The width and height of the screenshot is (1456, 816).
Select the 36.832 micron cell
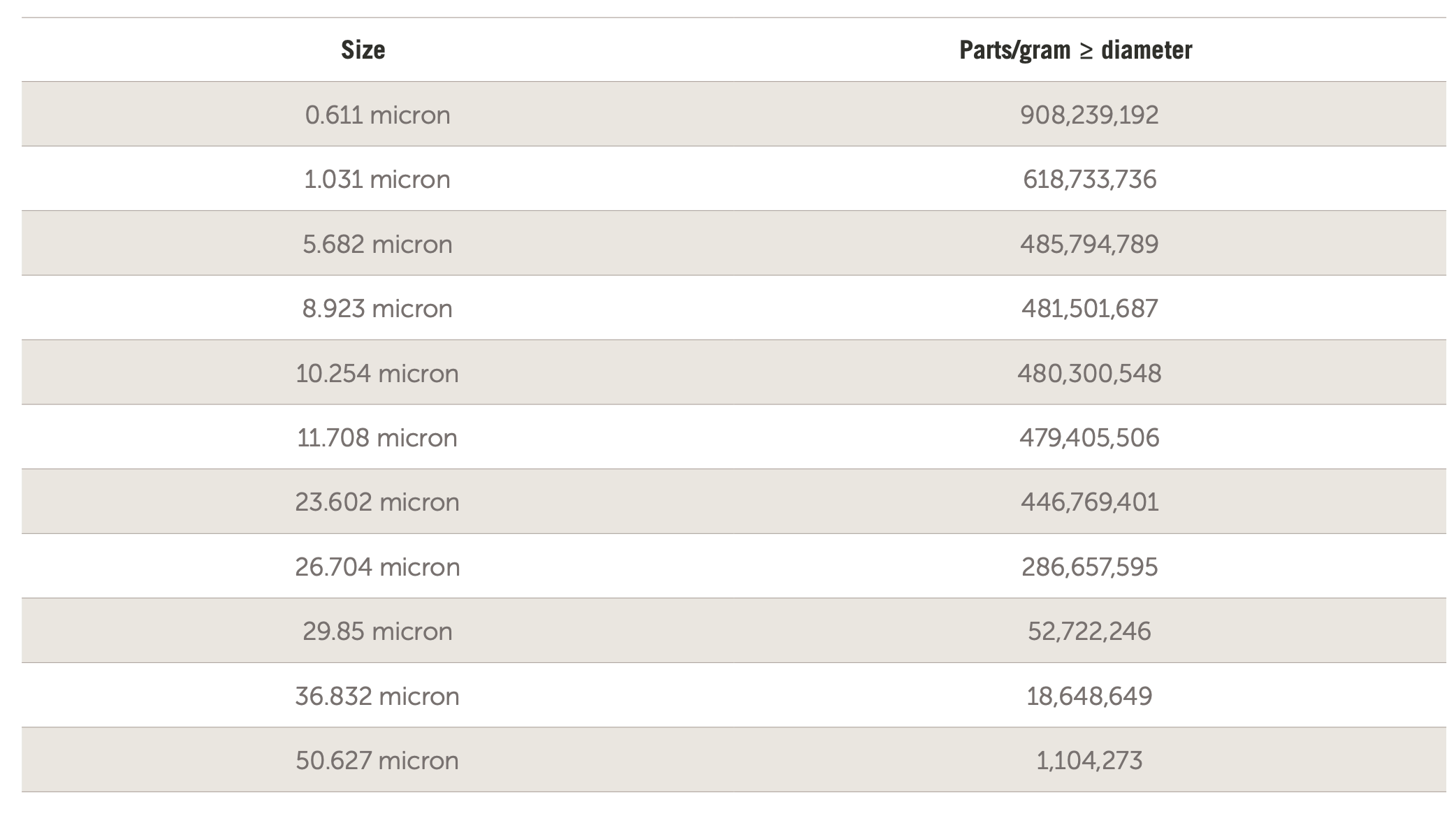point(377,696)
